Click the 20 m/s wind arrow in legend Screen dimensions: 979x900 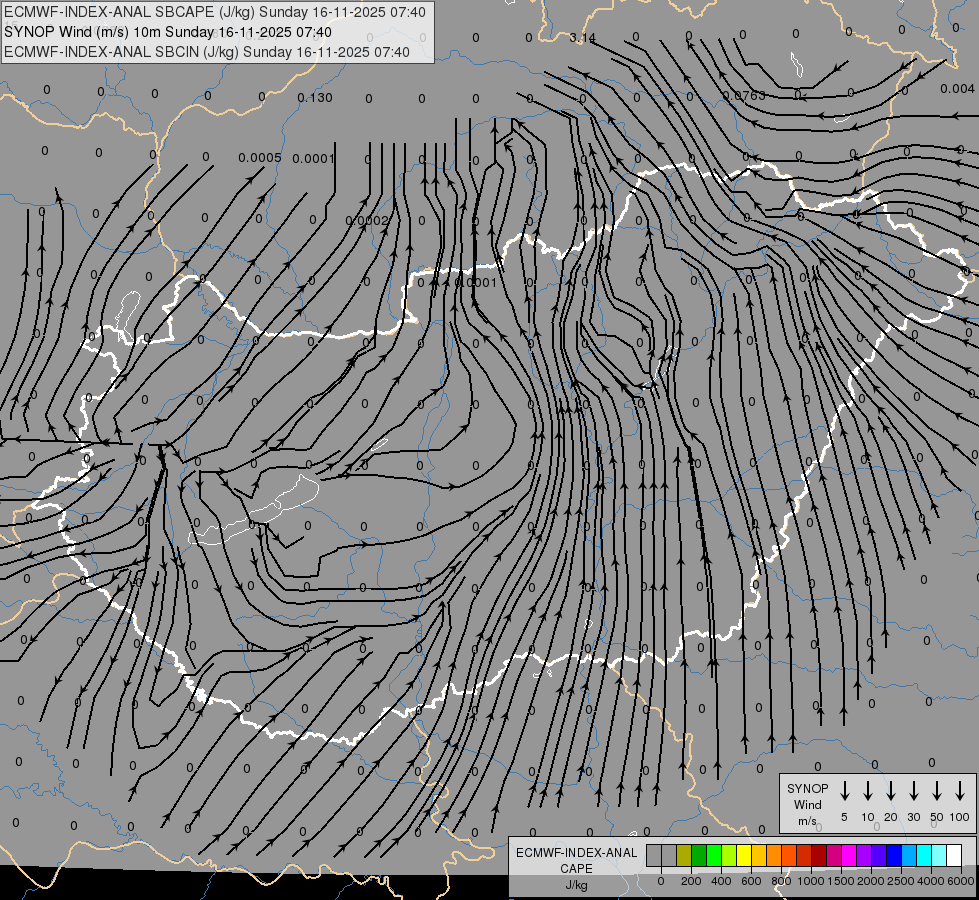[x=890, y=791]
